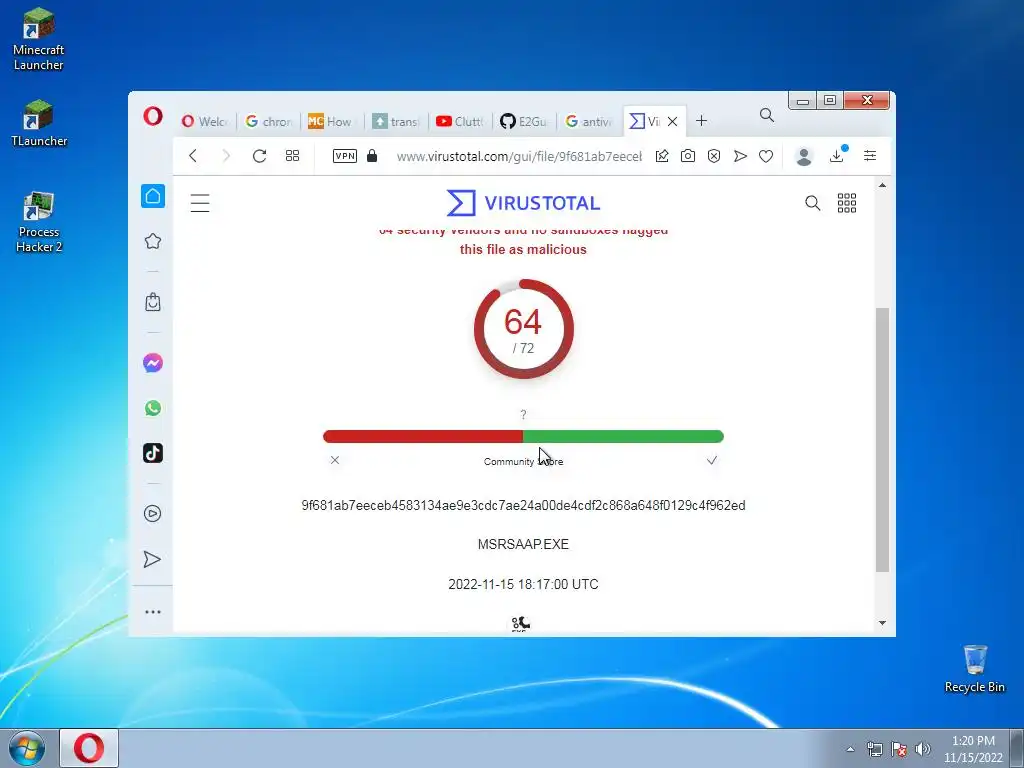This screenshot has height=768, width=1024.
Task: Switch to the 'transf' tab
Action: [396, 121]
